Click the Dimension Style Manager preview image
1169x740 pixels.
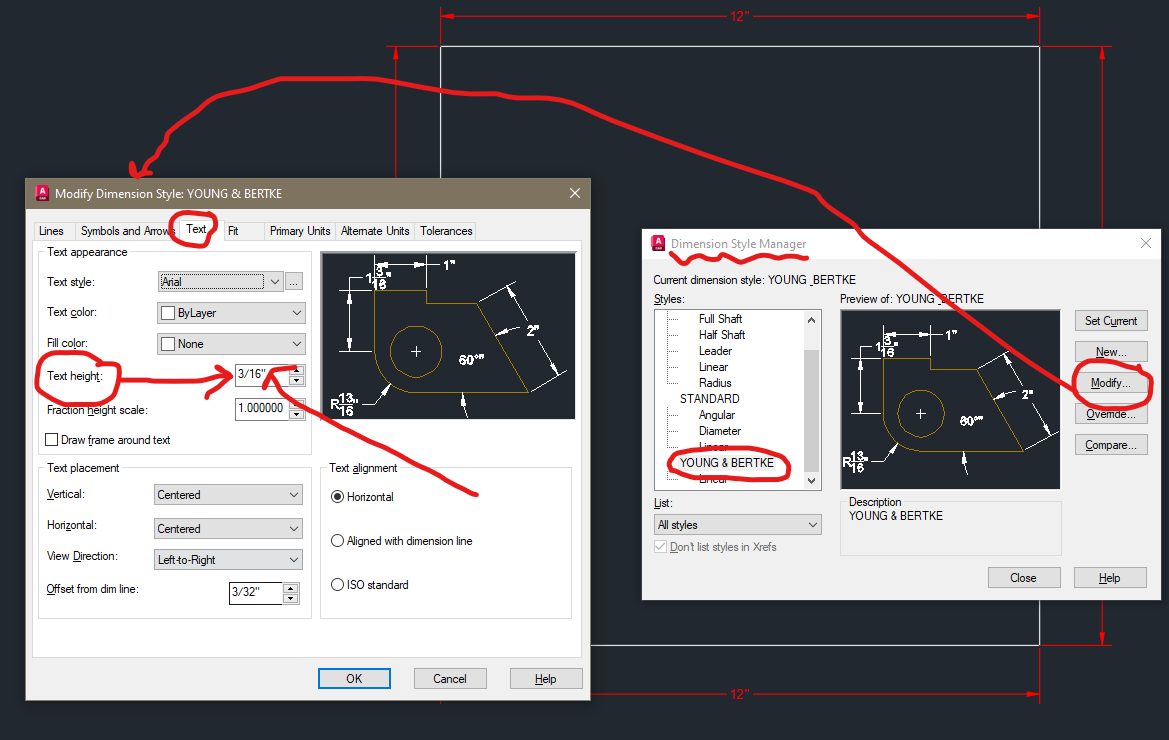point(951,400)
